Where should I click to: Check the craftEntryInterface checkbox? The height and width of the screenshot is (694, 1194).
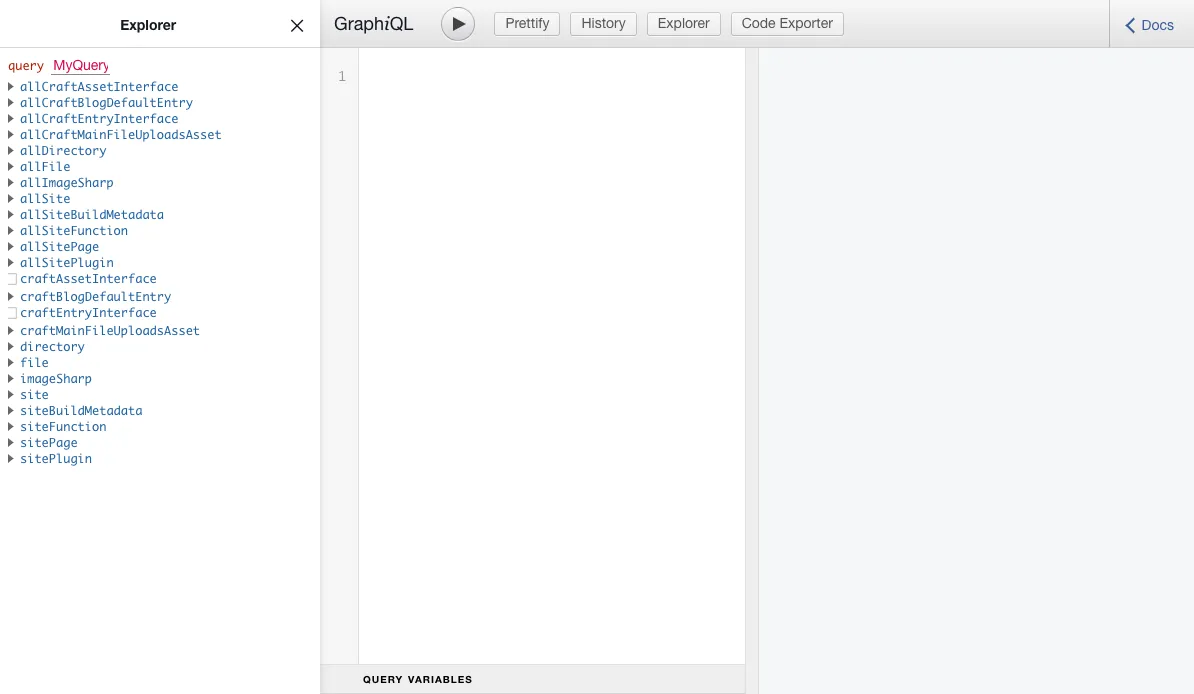(12, 314)
